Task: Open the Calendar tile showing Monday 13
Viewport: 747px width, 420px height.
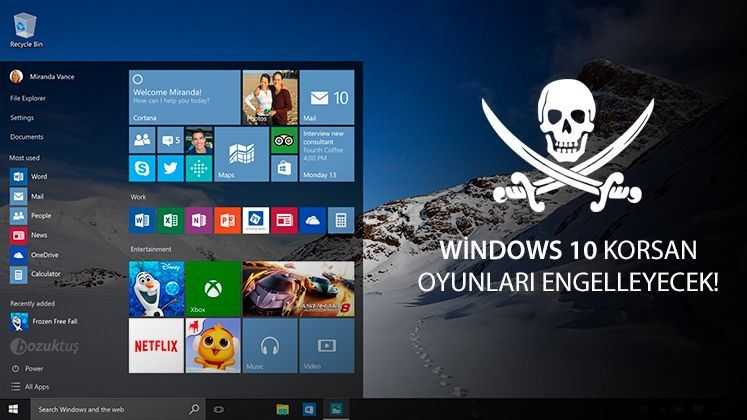Action: pos(327,154)
